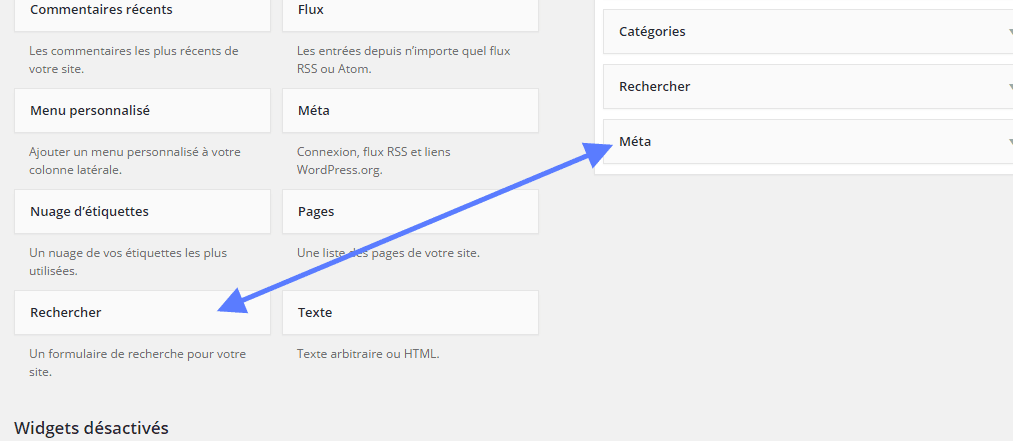Select the Rechercher widget in available list

142,313
